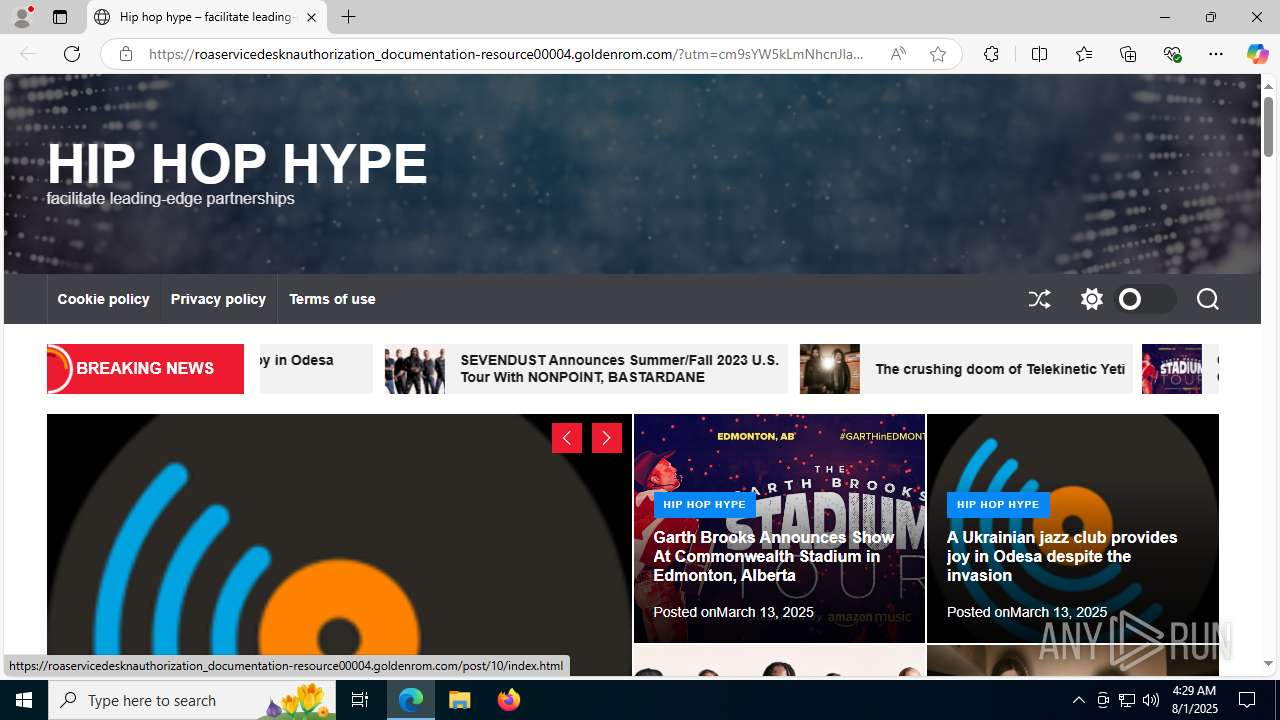
Task: Click the page vertical scrollbar thumb
Action: point(1268,127)
